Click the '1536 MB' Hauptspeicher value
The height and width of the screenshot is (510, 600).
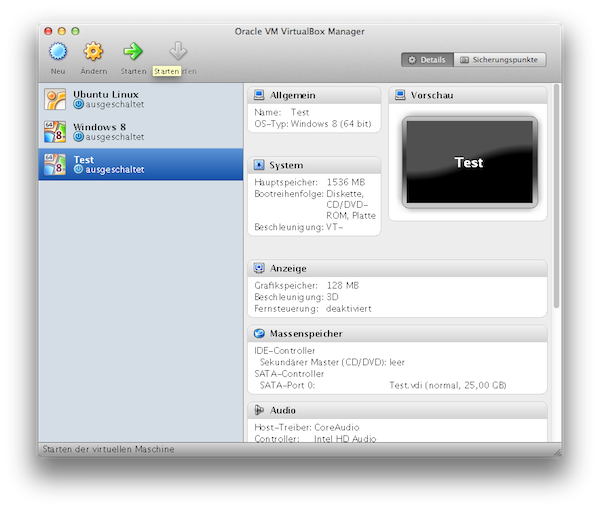click(346, 182)
